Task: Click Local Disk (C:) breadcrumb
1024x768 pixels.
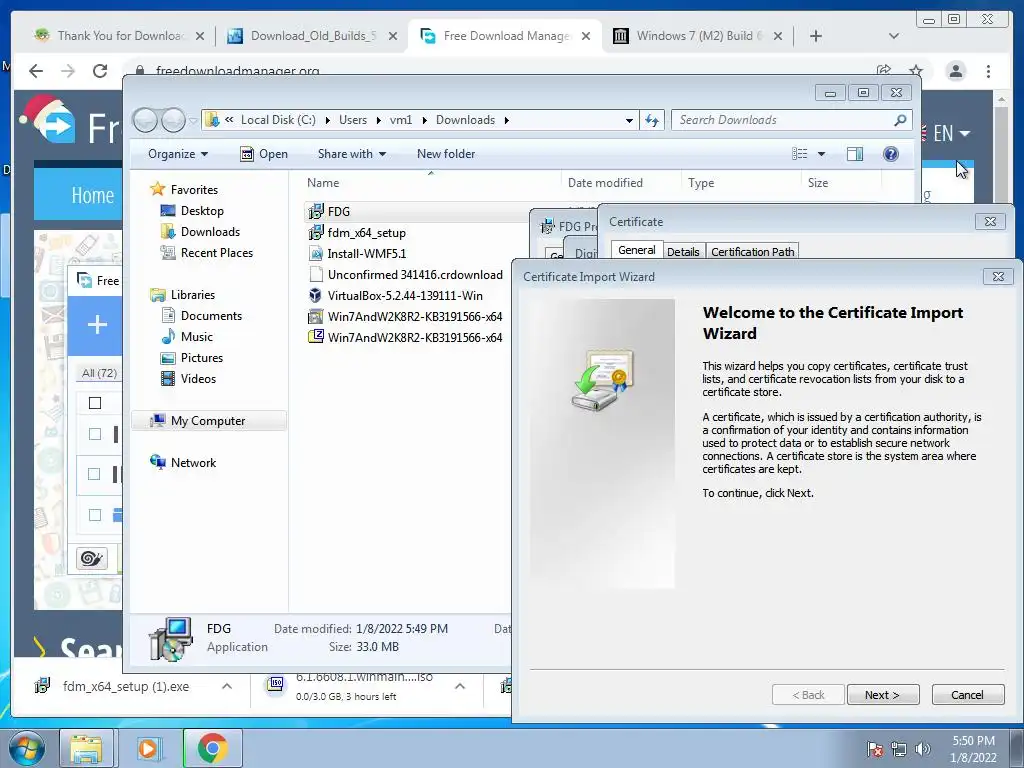Action: point(278,120)
